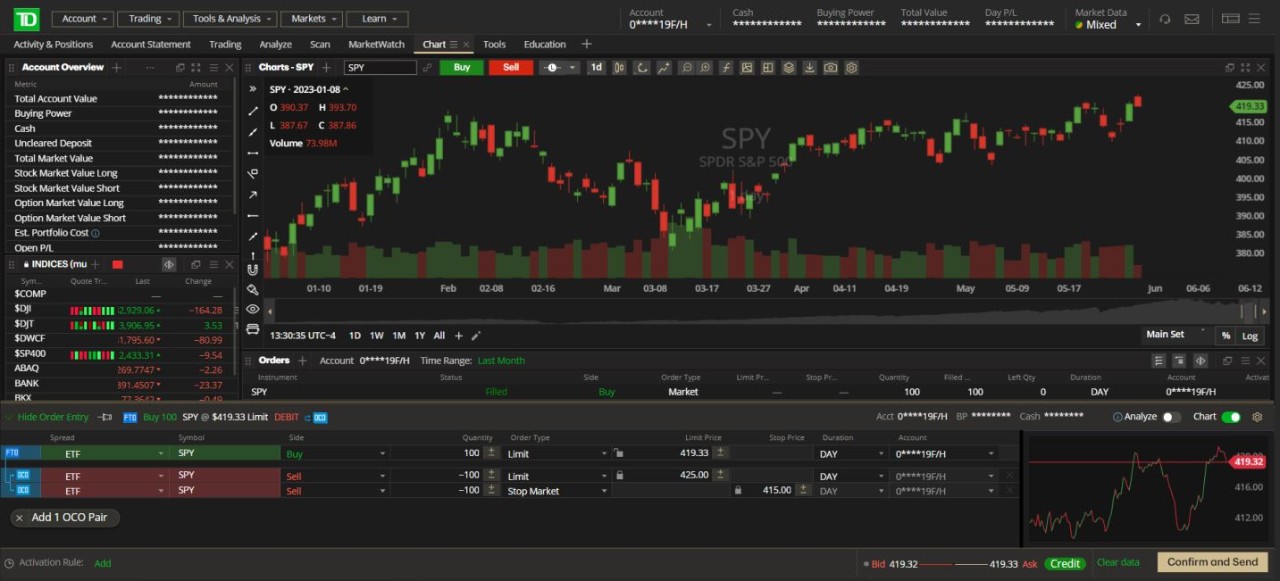
Task: Toggle lock on 419.33 limit price
Action: pos(618,453)
